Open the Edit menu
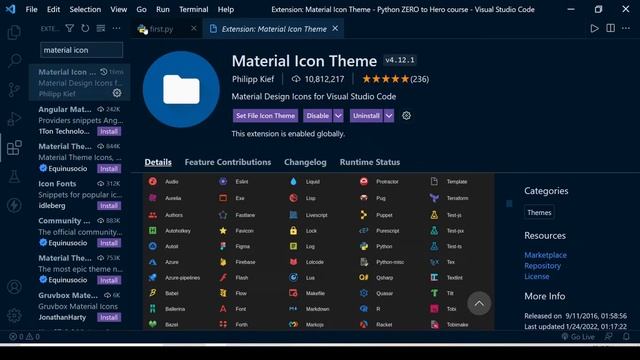 tap(53, 9)
